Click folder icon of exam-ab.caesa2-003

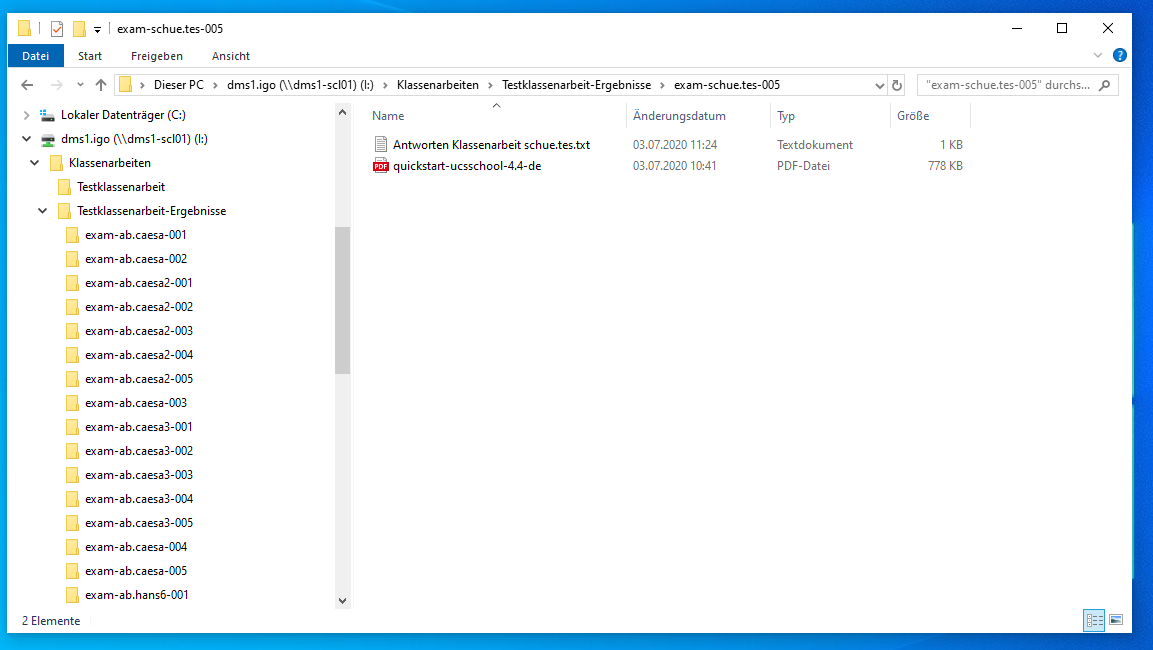click(72, 331)
